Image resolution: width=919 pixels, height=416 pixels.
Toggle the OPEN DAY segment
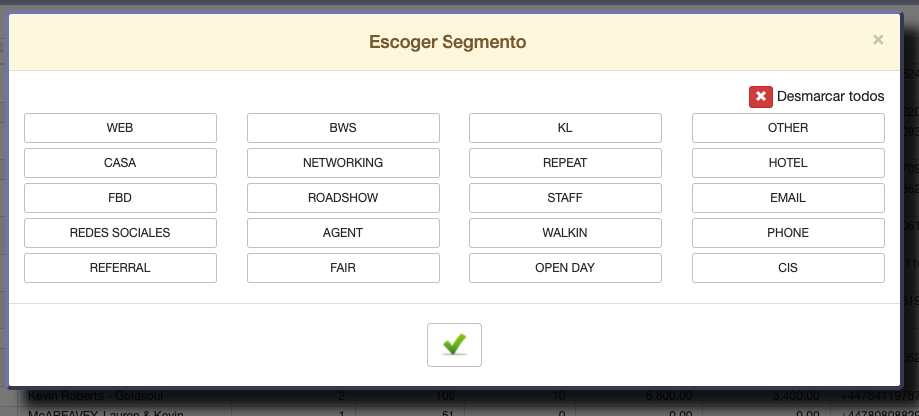click(x=565, y=268)
